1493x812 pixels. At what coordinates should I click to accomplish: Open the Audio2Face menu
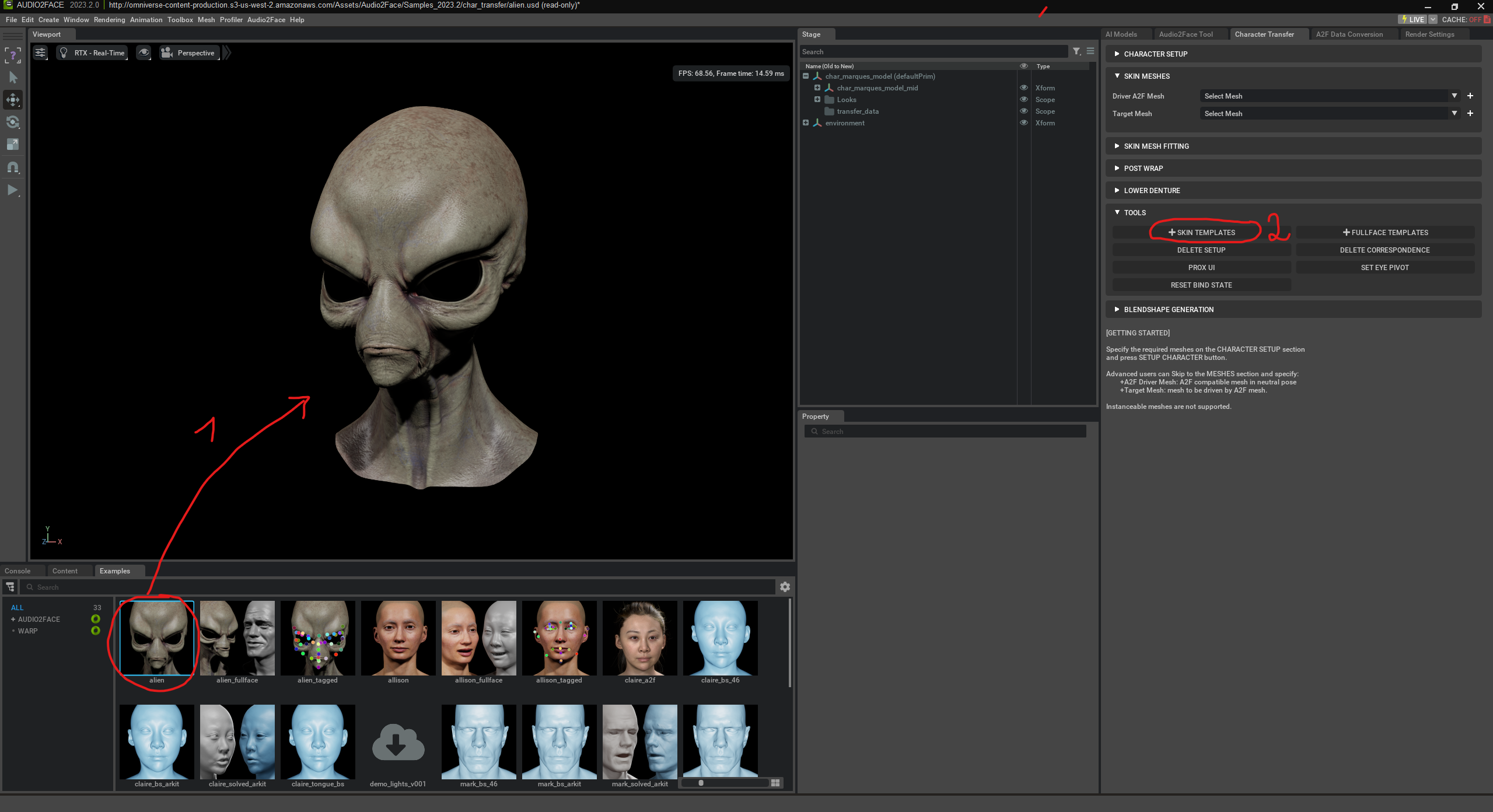[266, 20]
